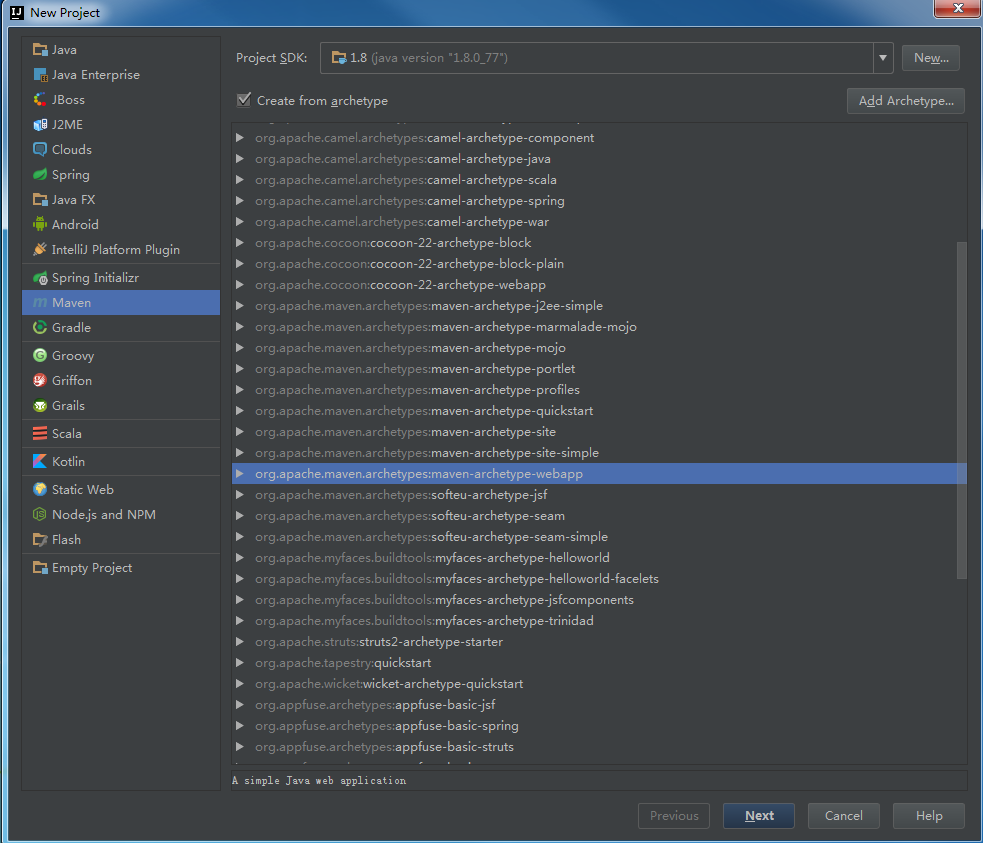Click the Spring leaf icon
The width and height of the screenshot is (983, 843).
coord(40,174)
